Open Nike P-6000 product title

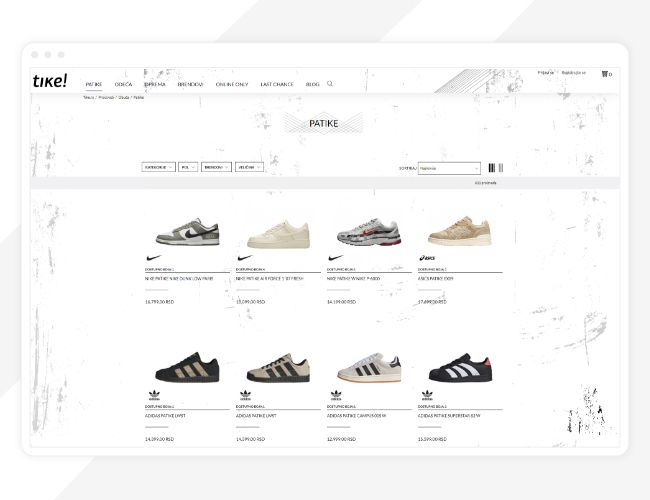(x=354, y=279)
